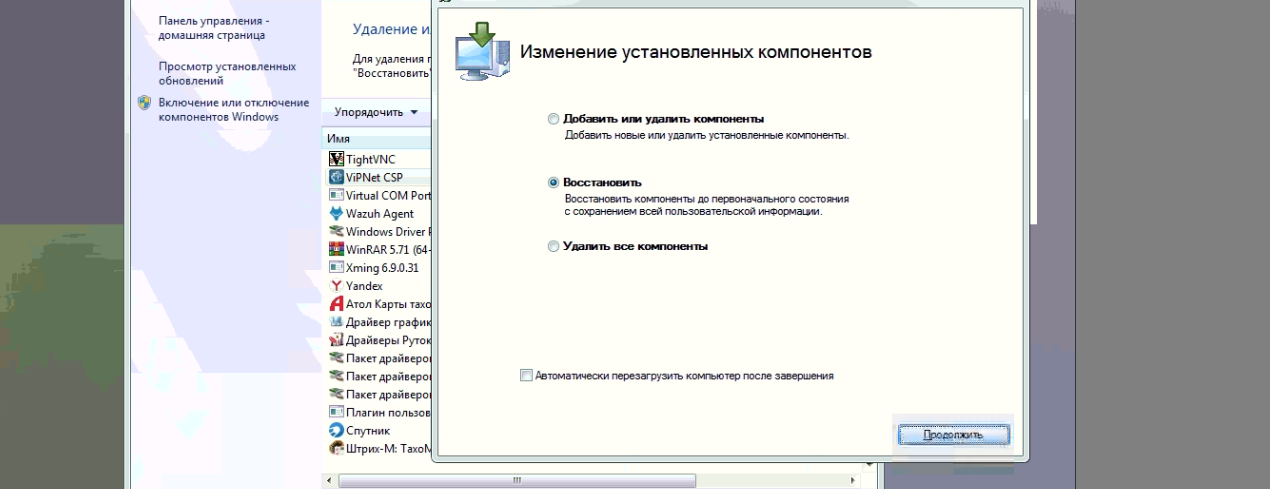
Task: Select 'Добавить или удалить компоненты' radio button
Action: [x=553, y=119]
